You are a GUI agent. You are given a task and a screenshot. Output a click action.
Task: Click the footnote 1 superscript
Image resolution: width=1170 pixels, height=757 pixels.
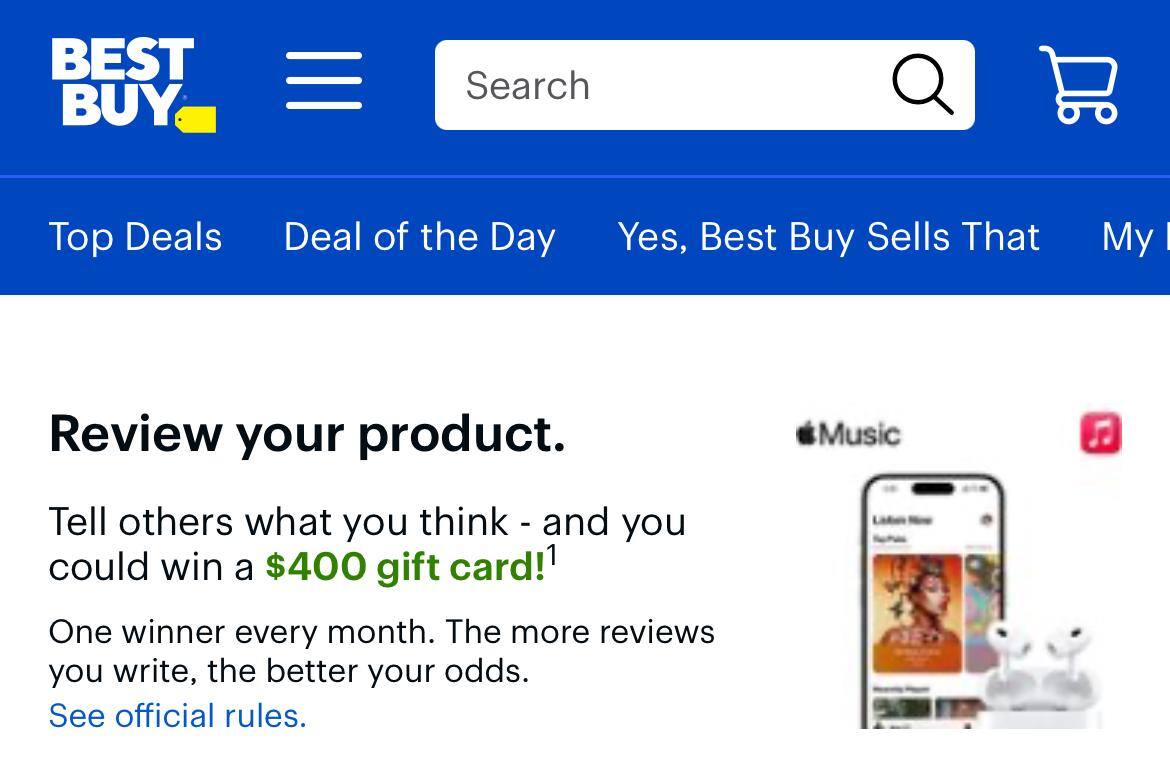pos(552,555)
